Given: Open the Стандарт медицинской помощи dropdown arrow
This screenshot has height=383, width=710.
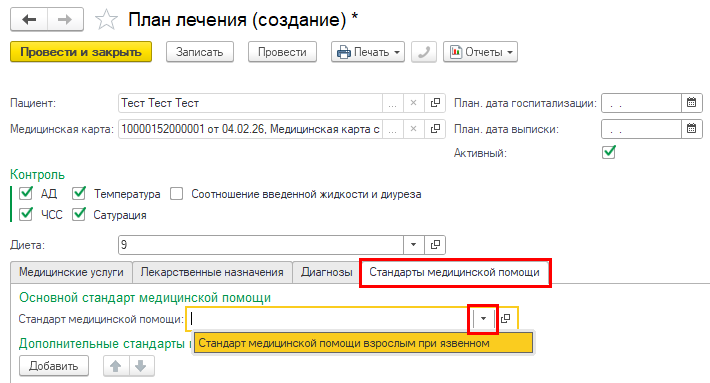Looking at the screenshot, I should click(x=483, y=319).
